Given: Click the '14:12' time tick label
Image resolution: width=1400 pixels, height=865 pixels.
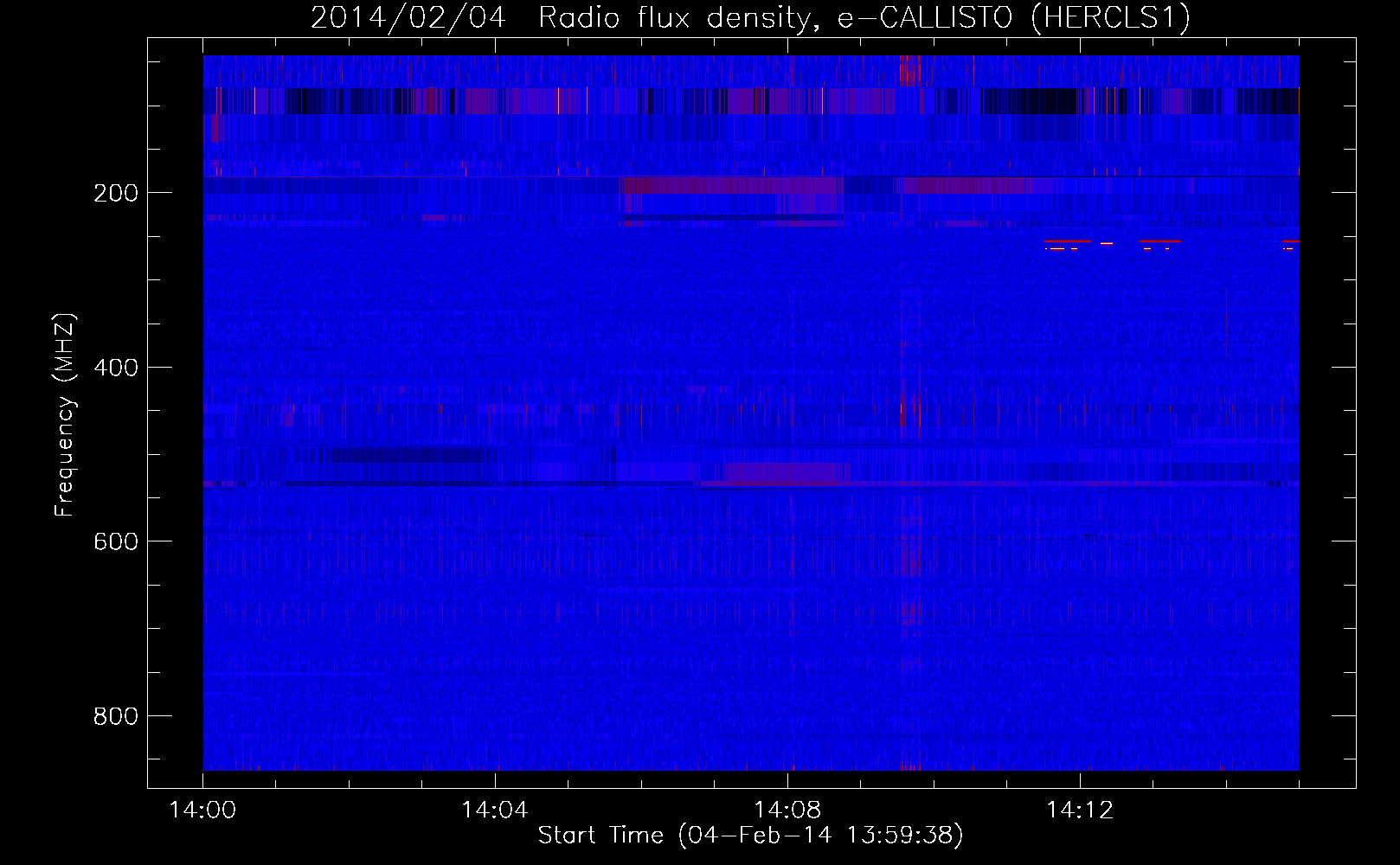Looking at the screenshot, I should click(x=1080, y=810).
